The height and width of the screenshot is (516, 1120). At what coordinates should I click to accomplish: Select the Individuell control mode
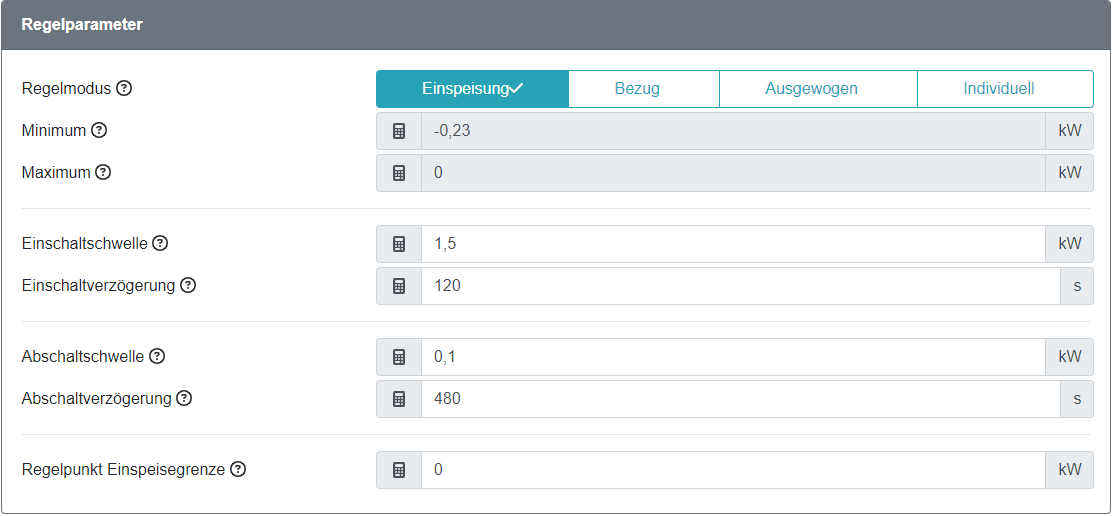(998, 89)
